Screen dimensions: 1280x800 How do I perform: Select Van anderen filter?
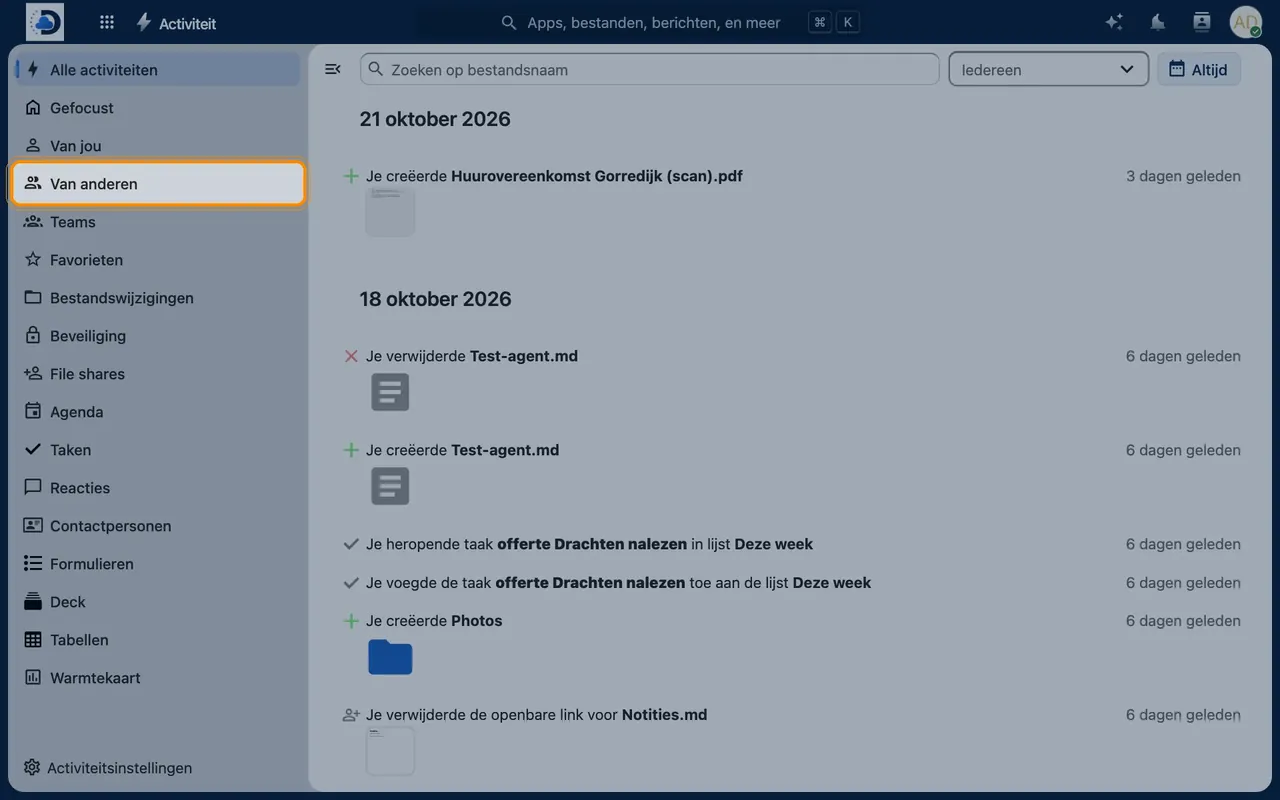(x=158, y=184)
